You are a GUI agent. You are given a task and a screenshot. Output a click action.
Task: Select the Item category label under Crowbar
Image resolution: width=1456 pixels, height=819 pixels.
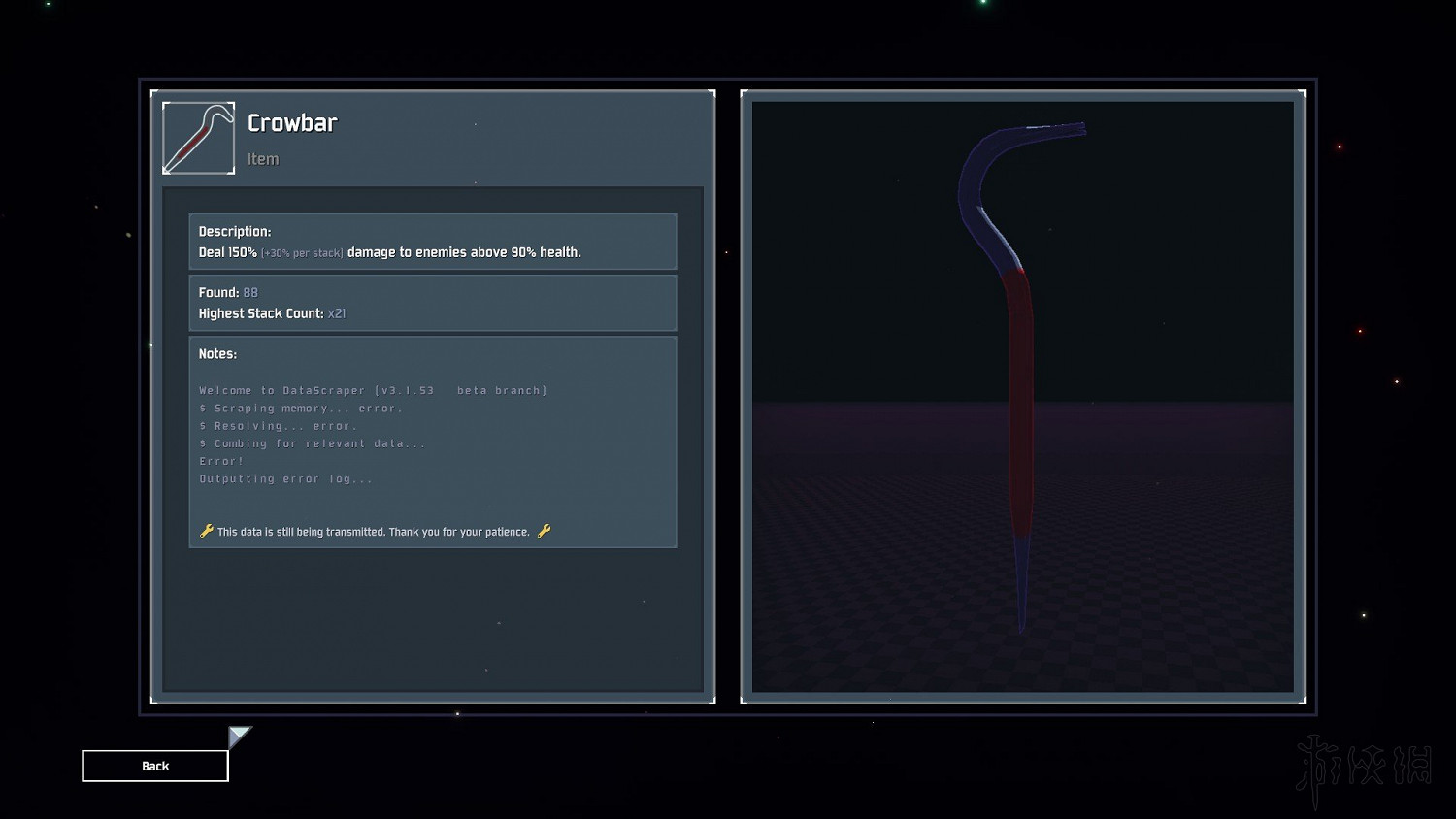point(263,159)
